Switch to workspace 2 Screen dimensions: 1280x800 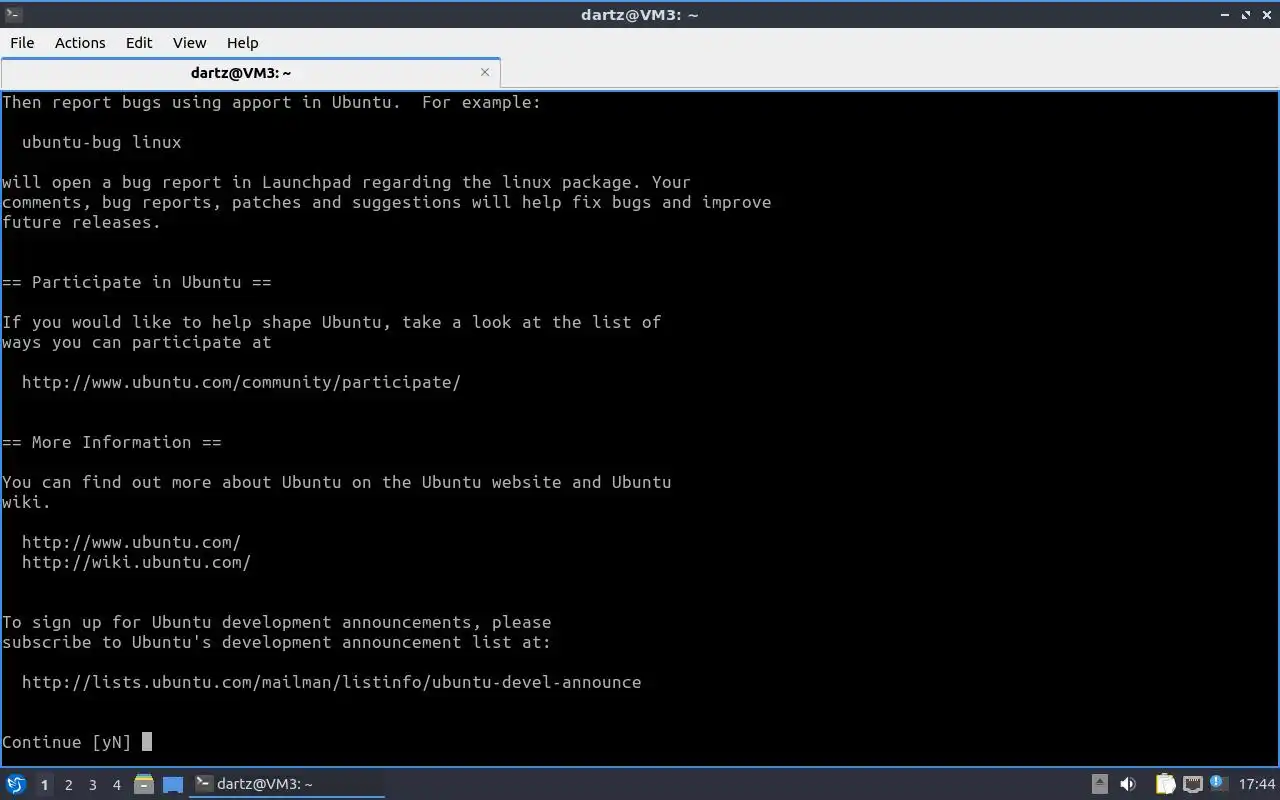tap(68, 785)
